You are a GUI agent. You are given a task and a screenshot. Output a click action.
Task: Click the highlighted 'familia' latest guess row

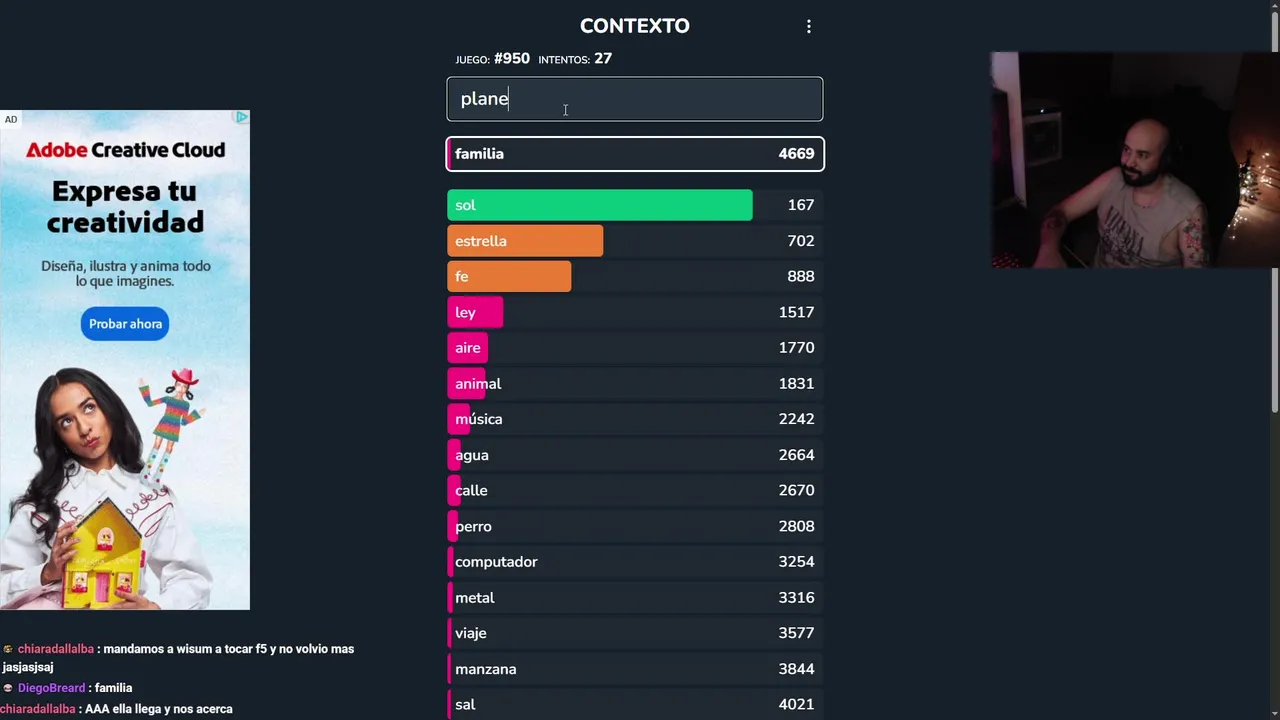click(634, 154)
